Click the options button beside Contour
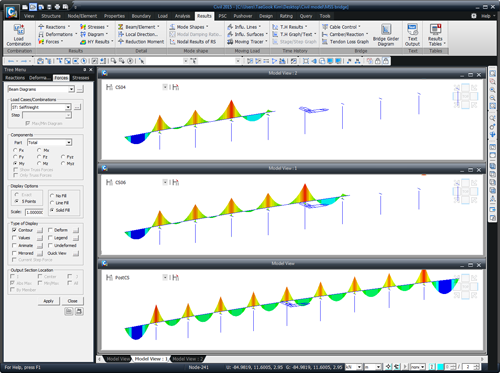This screenshot has width=500, height=373. [40, 230]
